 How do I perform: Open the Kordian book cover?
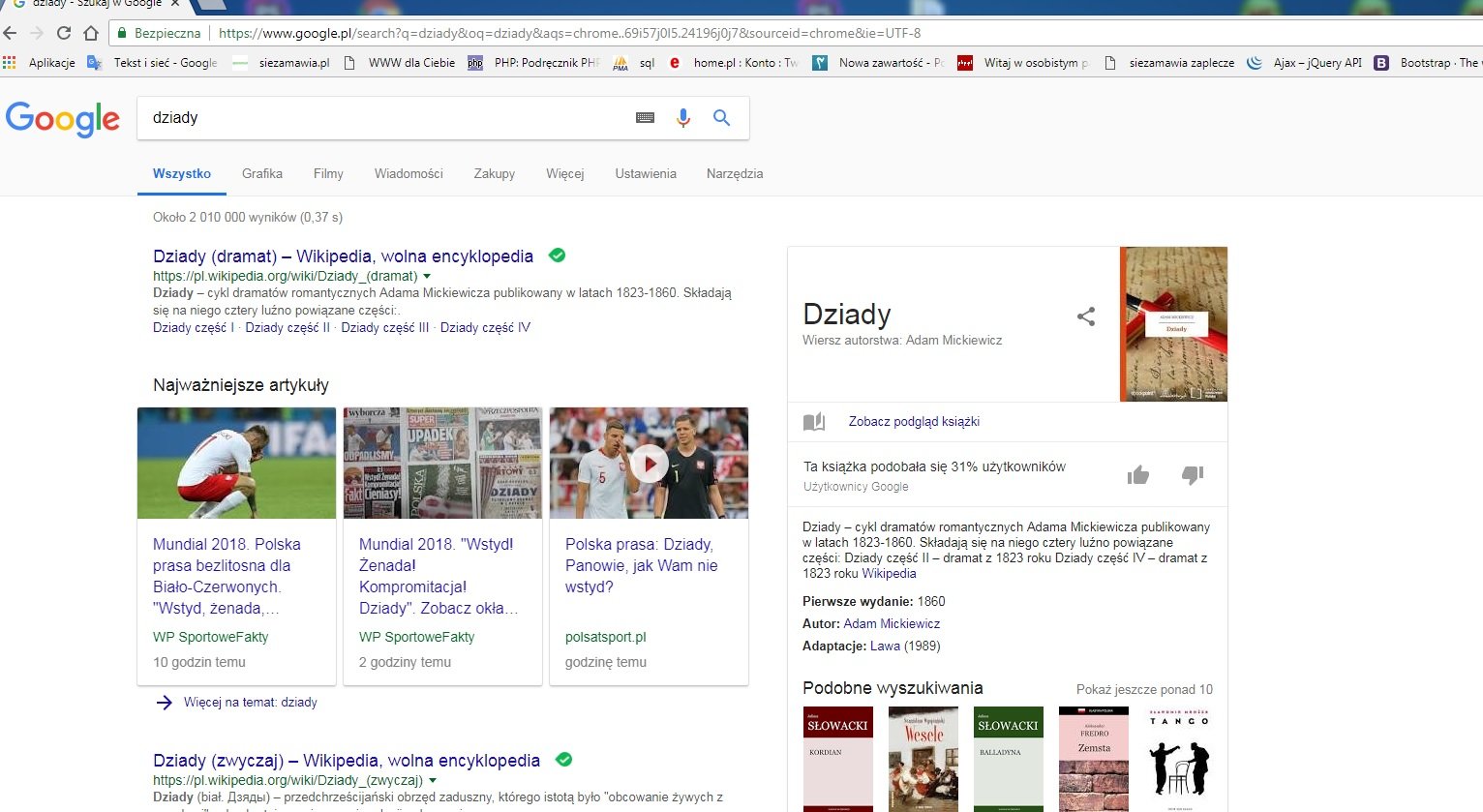[838, 759]
